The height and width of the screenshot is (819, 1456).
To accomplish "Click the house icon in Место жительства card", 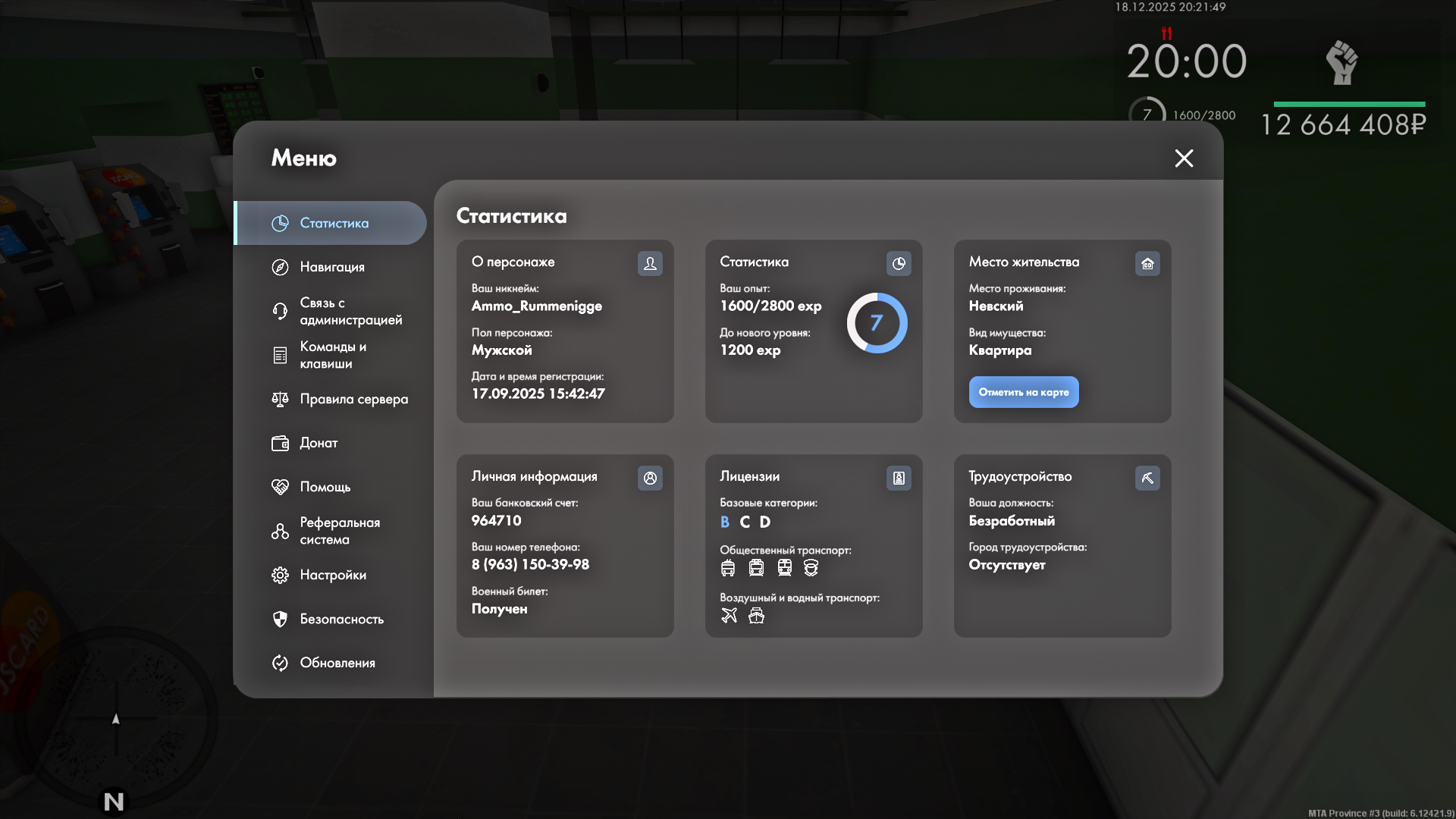I will [x=1147, y=263].
